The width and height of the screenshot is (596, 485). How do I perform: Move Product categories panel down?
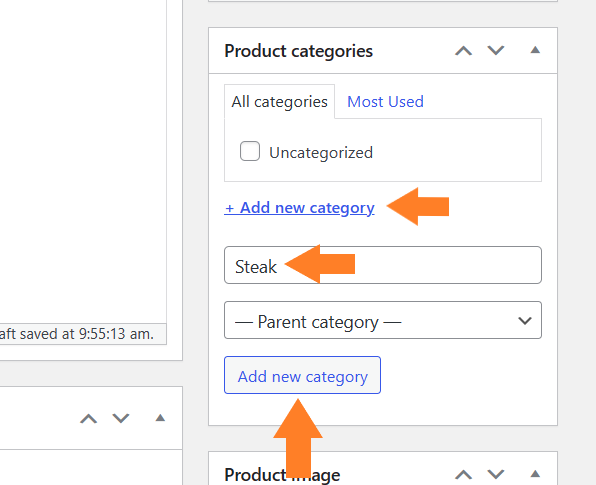[x=496, y=51]
